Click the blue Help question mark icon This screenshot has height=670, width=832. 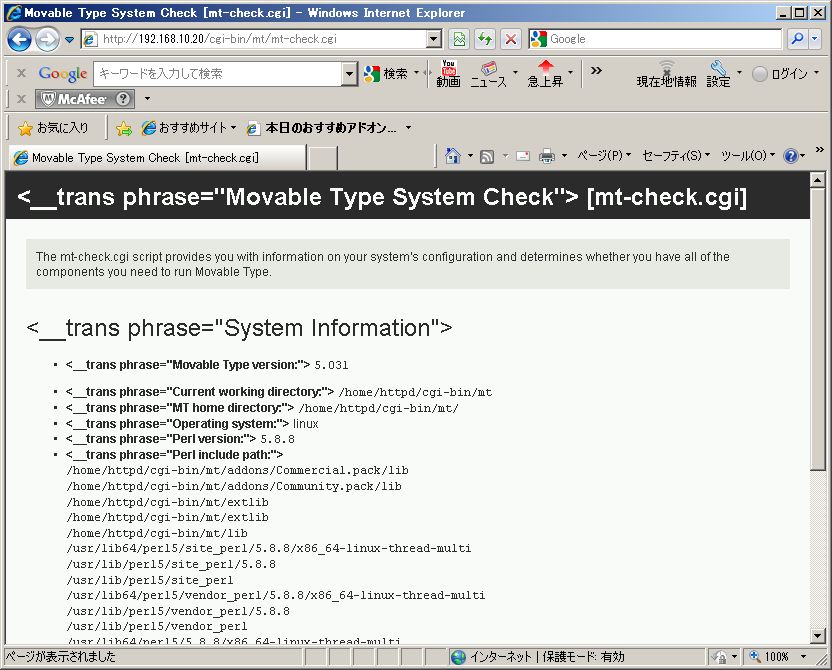[x=791, y=156]
